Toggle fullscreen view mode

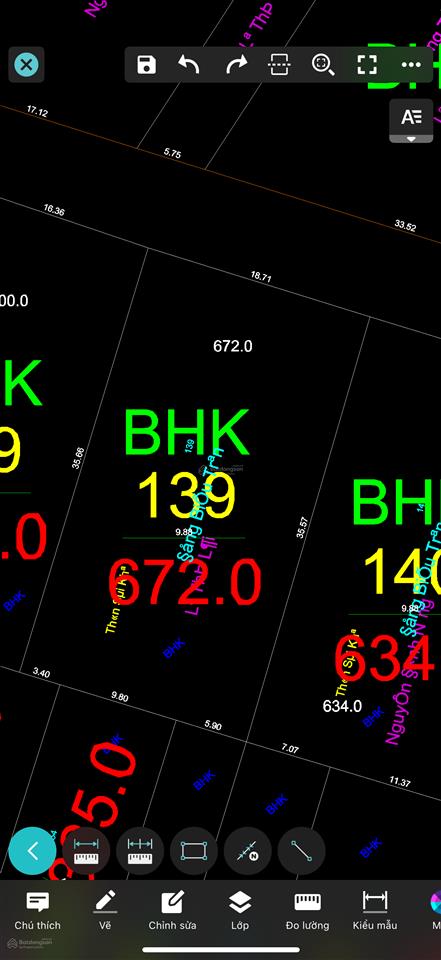(x=367, y=64)
